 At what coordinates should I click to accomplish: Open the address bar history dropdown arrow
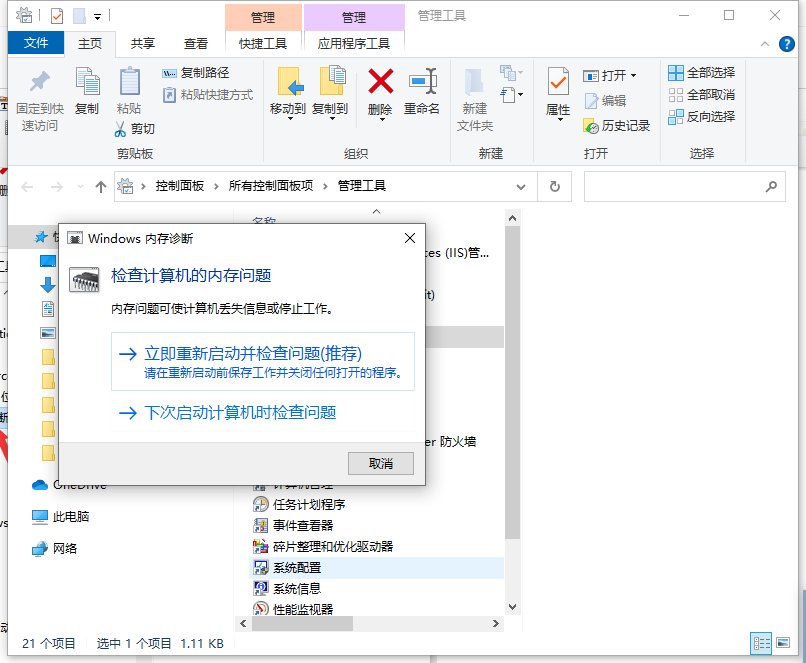(521, 186)
